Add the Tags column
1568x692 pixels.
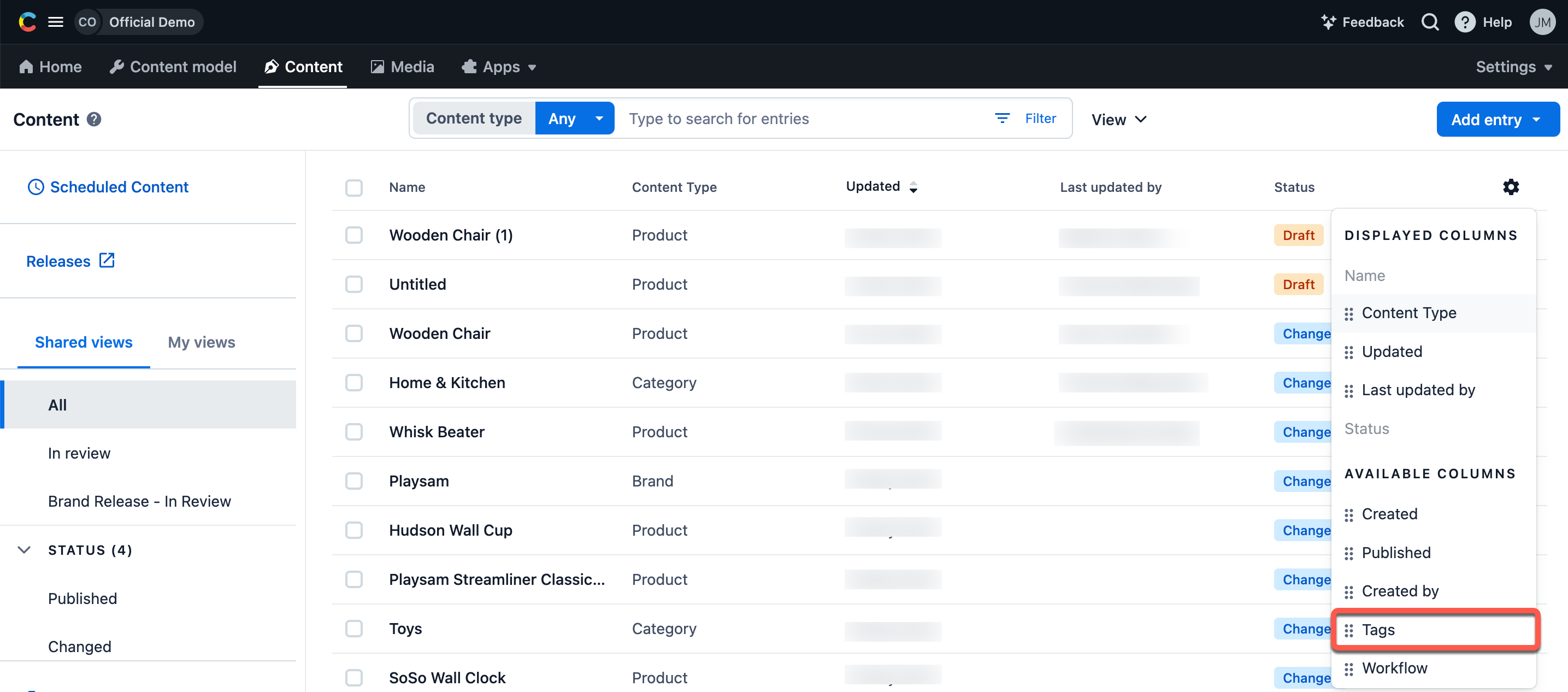coord(1435,630)
